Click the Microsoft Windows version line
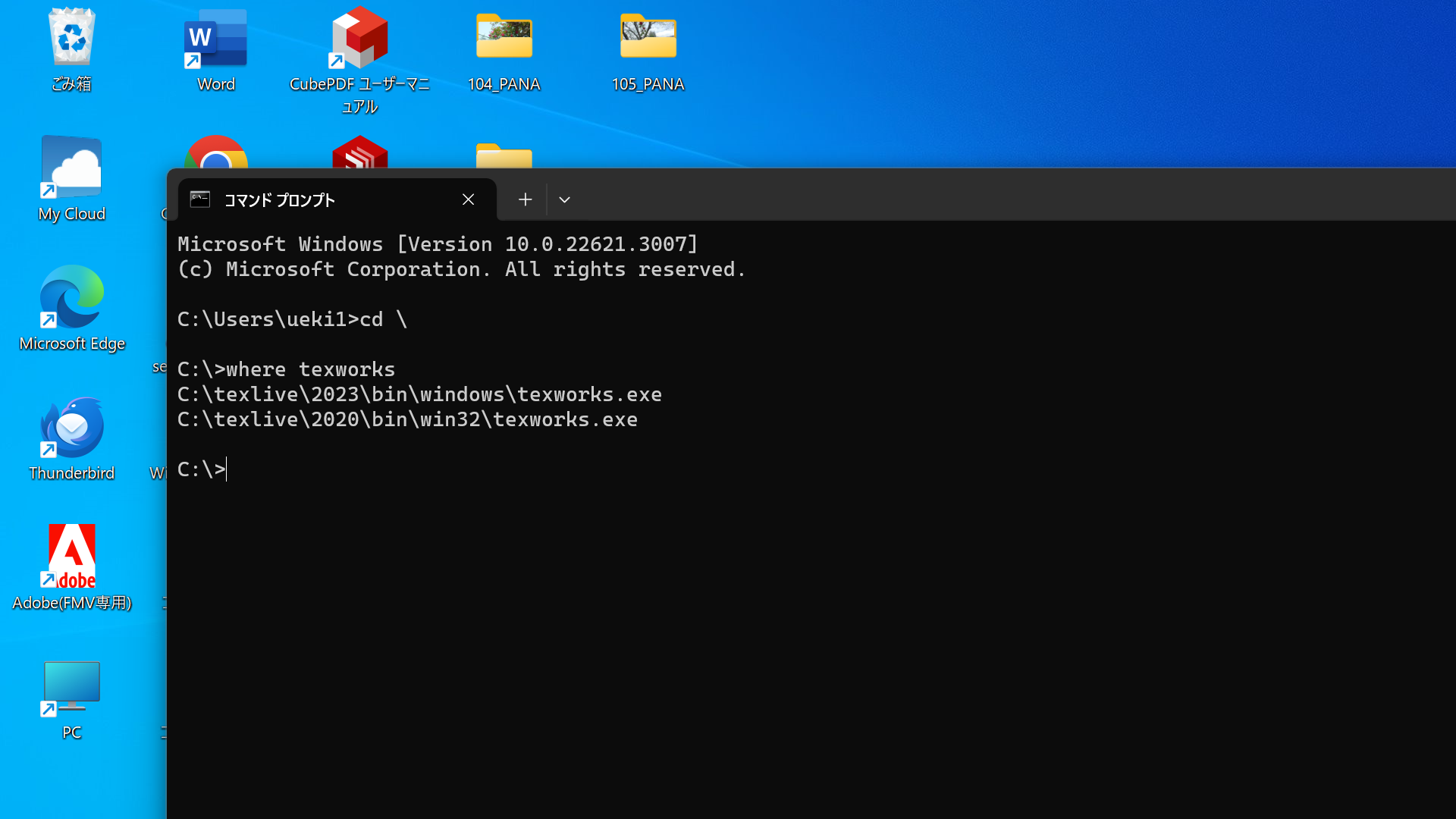The width and height of the screenshot is (1456, 819). pos(438,244)
